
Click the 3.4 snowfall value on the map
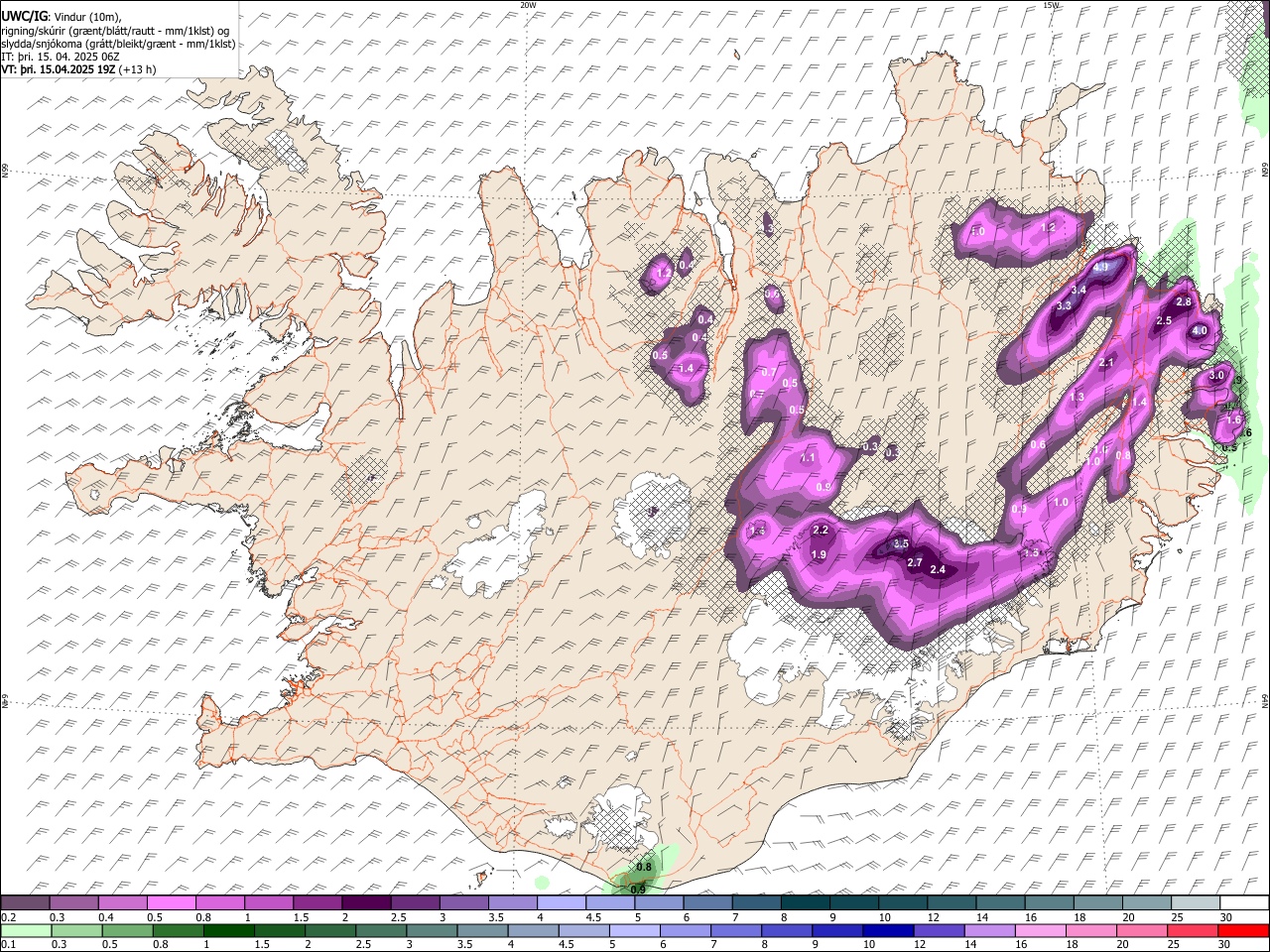1079,289
